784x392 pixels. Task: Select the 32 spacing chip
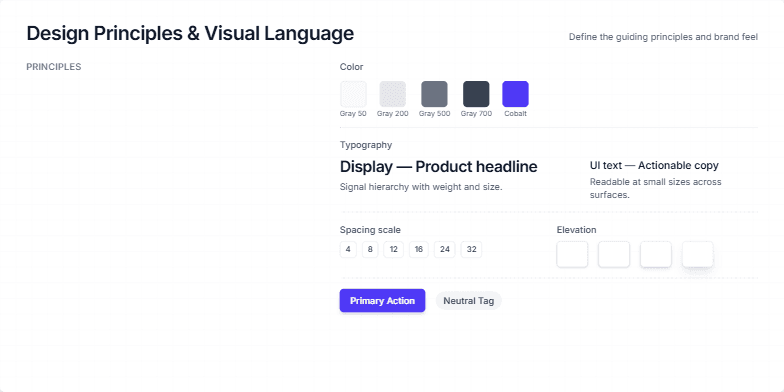(x=472, y=250)
